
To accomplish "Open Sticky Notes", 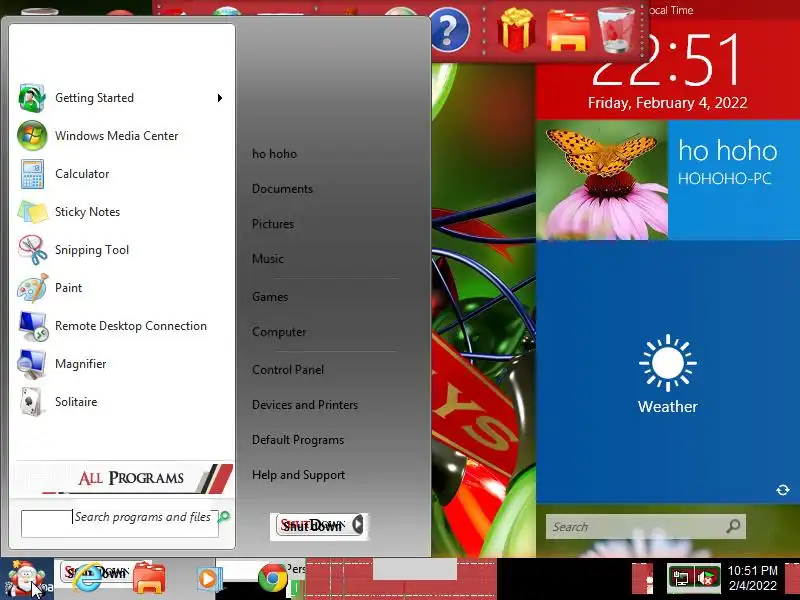I will coord(121,212).
